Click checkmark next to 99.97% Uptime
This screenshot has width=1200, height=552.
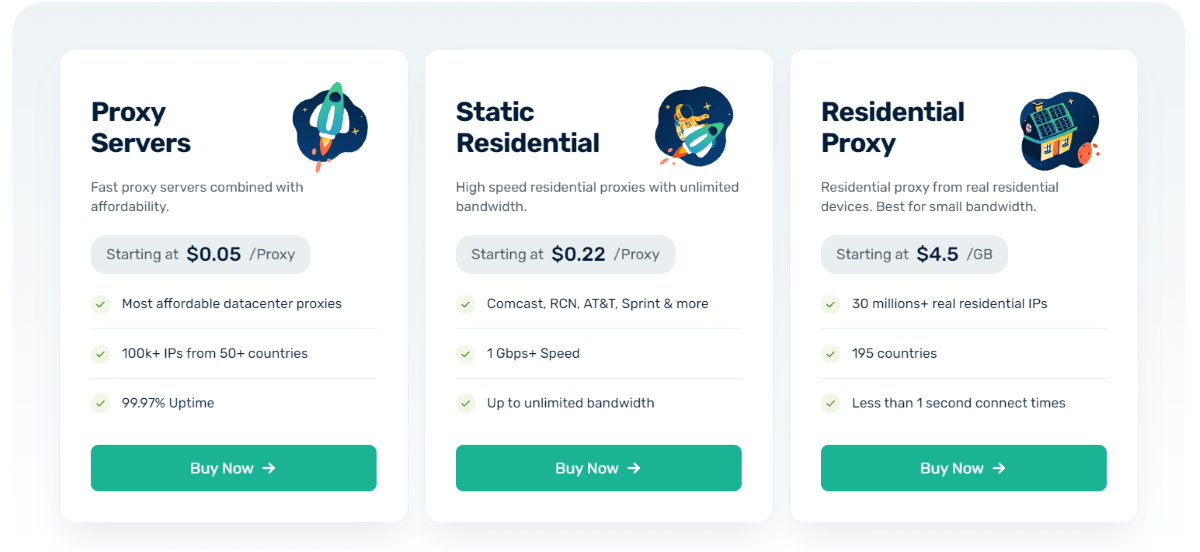click(x=100, y=404)
